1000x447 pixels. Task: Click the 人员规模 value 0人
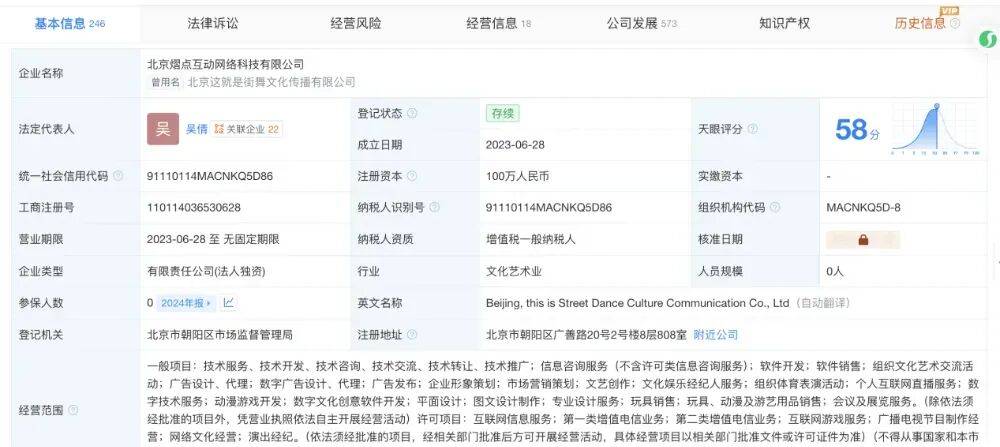coord(835,271)
